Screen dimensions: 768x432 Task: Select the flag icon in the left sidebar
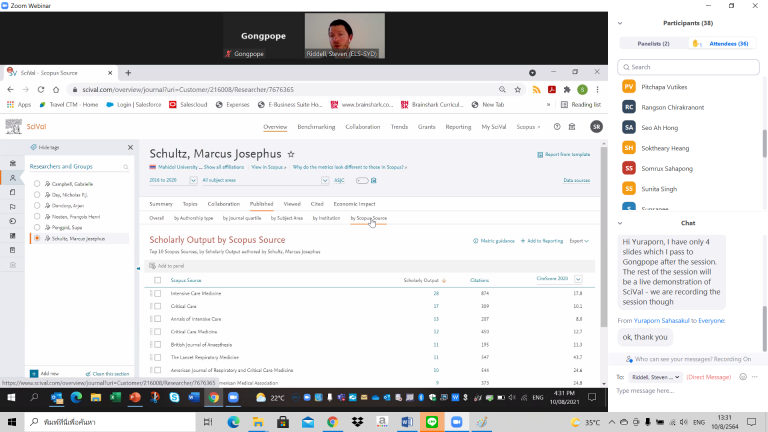13,207
